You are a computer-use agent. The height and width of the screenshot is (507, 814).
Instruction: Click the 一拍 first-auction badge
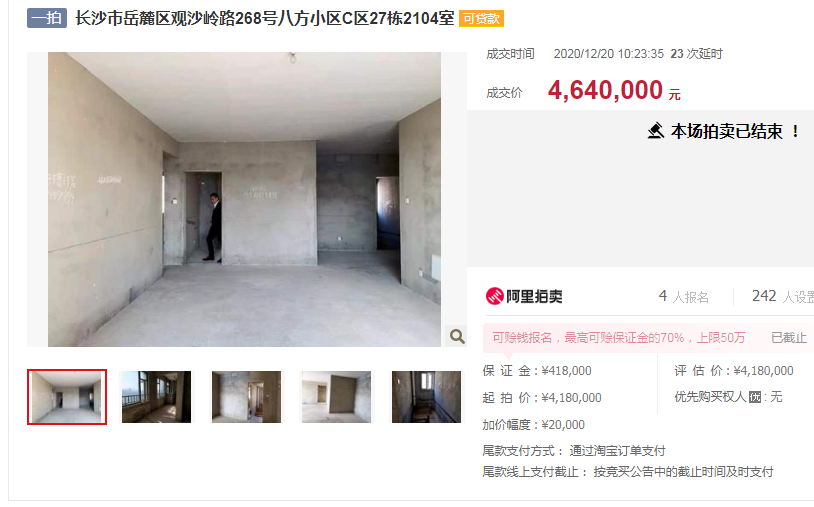click(x=47, y=18)
